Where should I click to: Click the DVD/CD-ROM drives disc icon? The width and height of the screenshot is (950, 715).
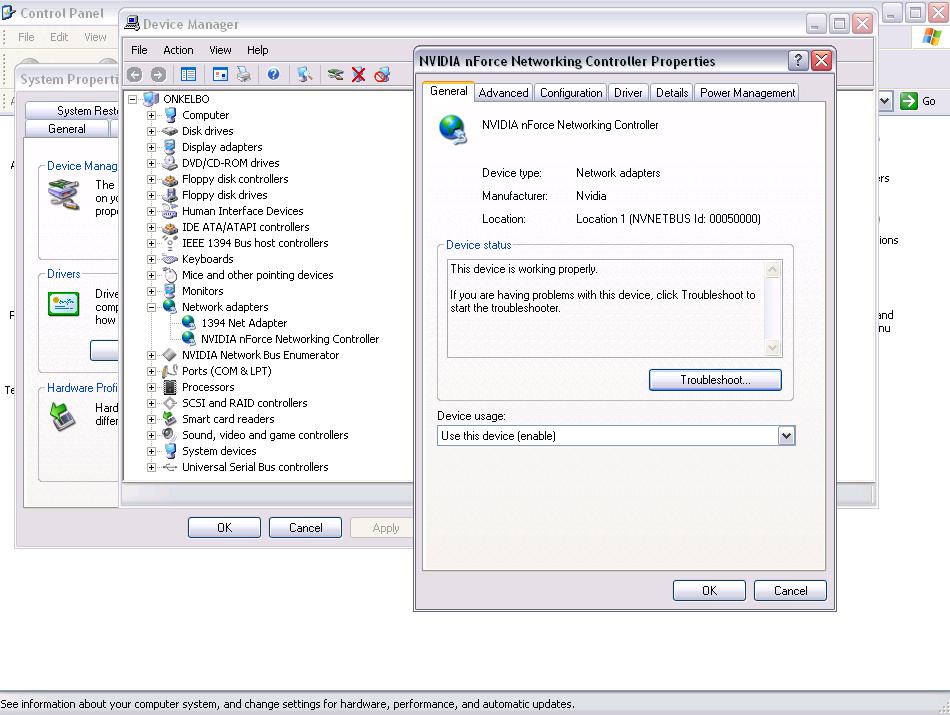tap(170, 163)
